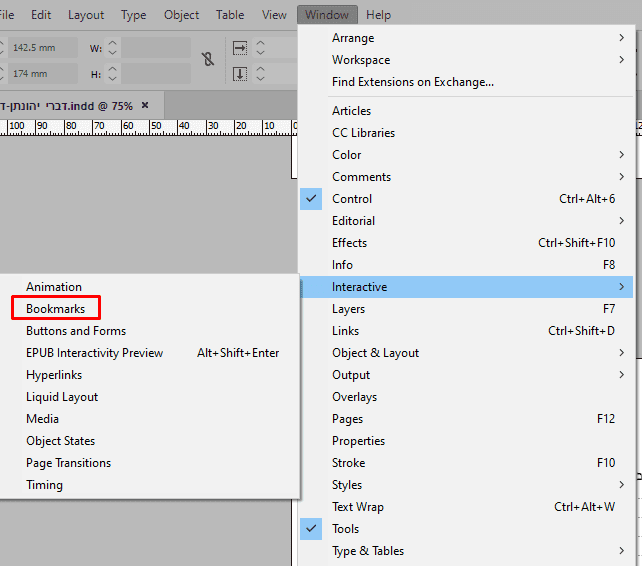642x566 pixels.
Task: Open the Layout menu
Action: coord(86,15)
